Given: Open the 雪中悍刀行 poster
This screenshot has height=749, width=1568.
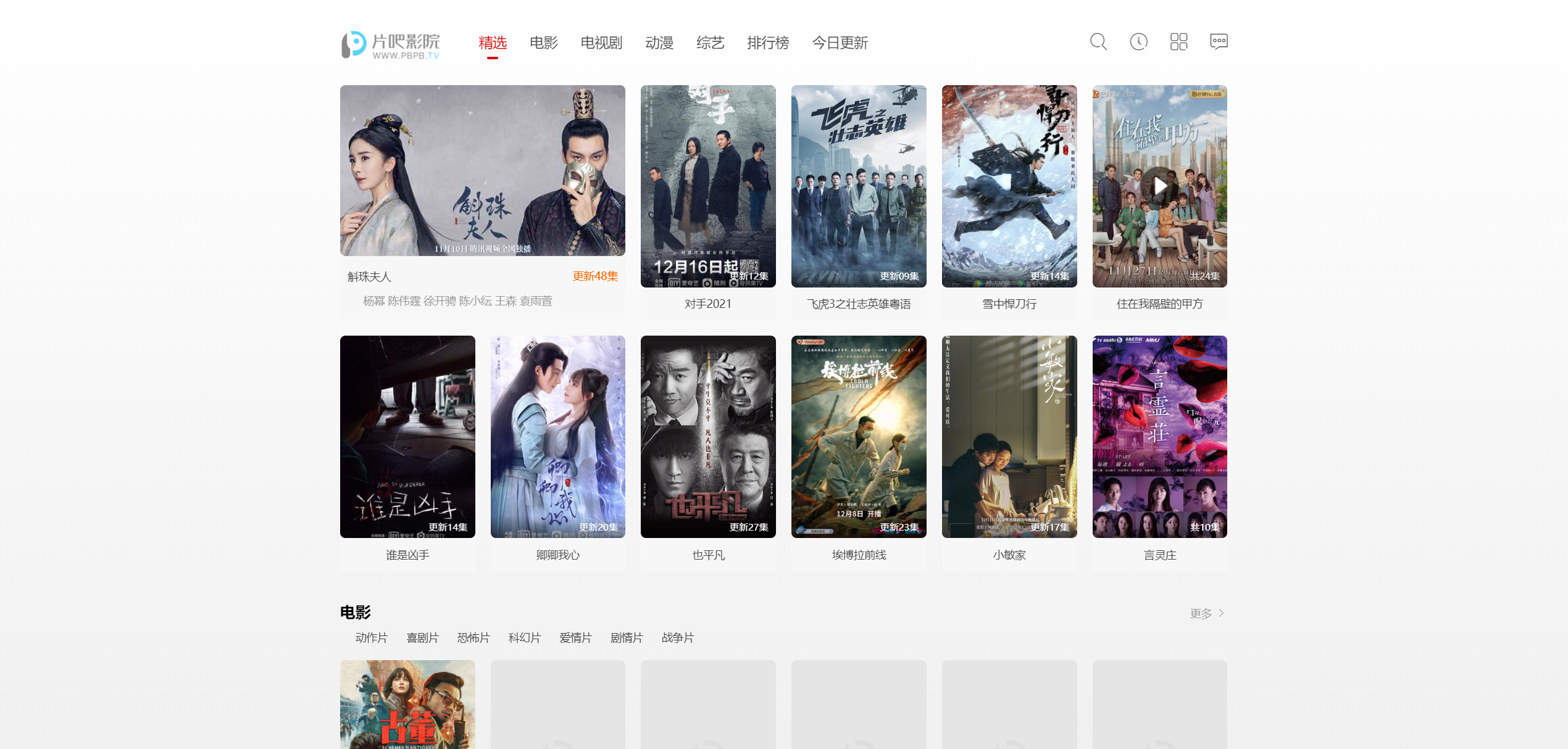Looking at the screenshot, I should (x=1009, y=186).
